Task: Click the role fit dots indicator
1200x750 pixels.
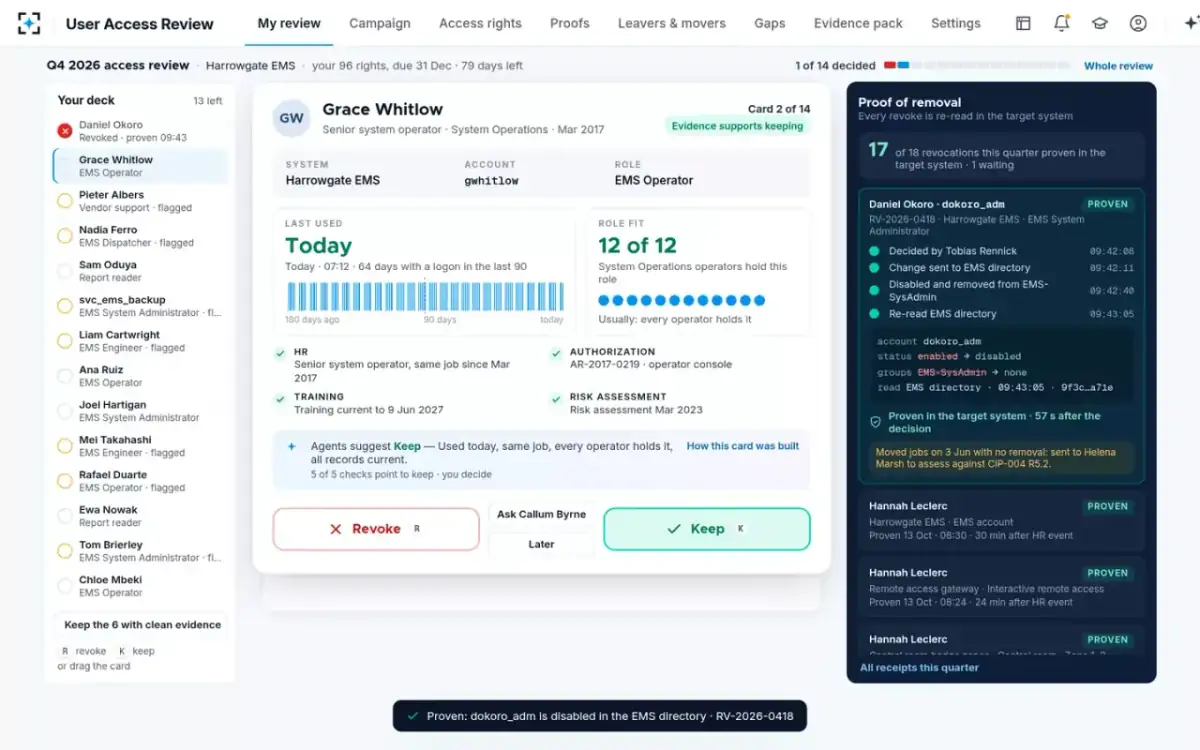Action: tap(682, 300)
